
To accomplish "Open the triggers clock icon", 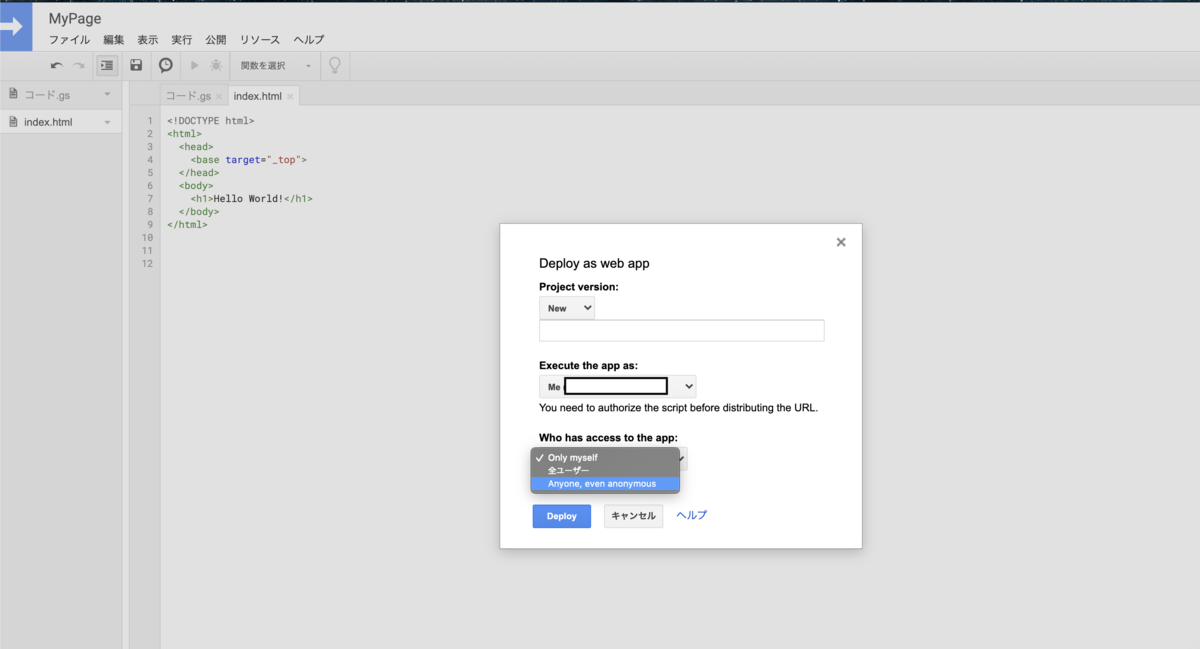I will (166, 65).
